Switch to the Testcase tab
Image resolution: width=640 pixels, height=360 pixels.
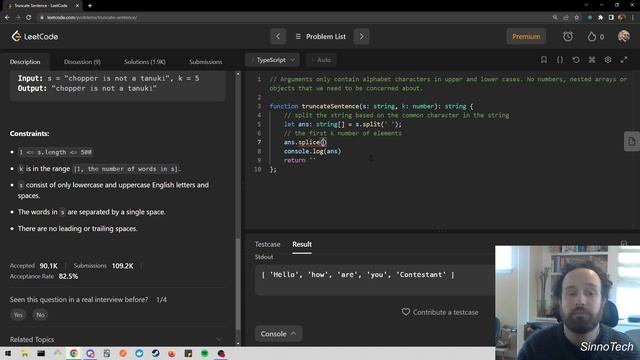(267, 244)
